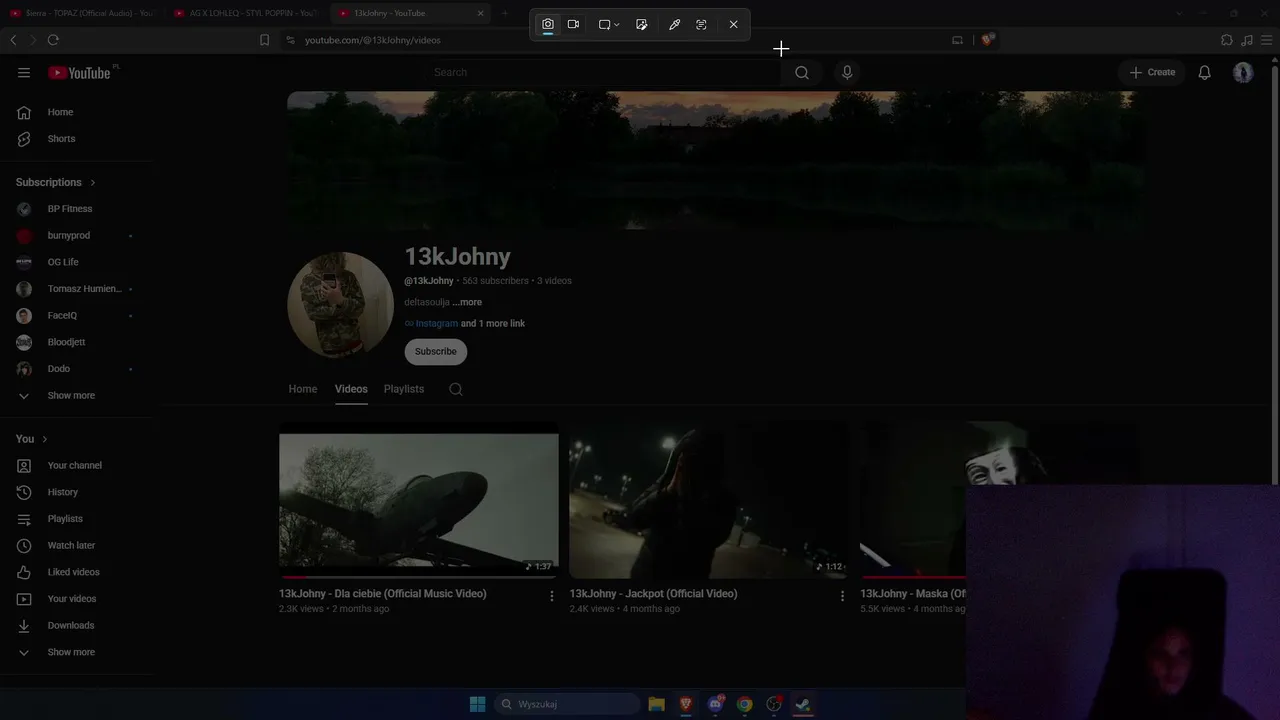This screenshot has width=1280, height=720.
Task: Open Steam from the taskbar
Action: tap(802, 704)
